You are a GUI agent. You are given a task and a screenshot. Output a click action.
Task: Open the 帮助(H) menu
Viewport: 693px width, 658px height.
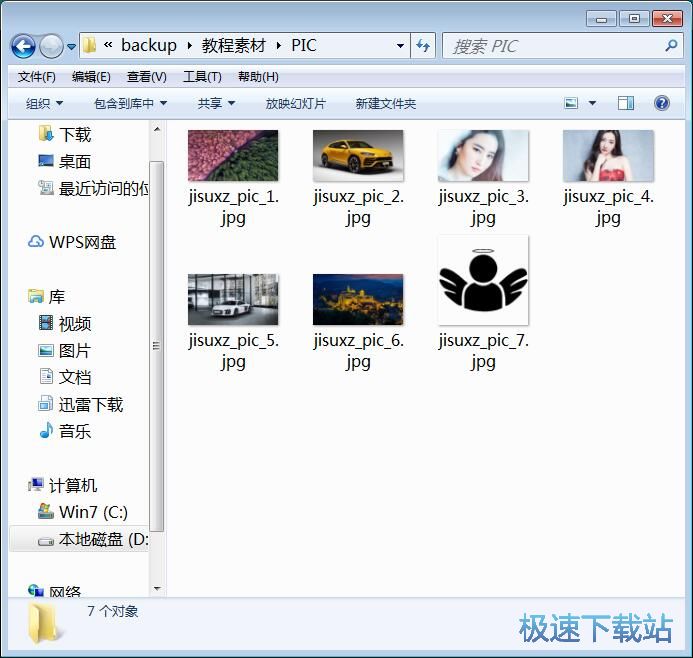pos(258,77)
